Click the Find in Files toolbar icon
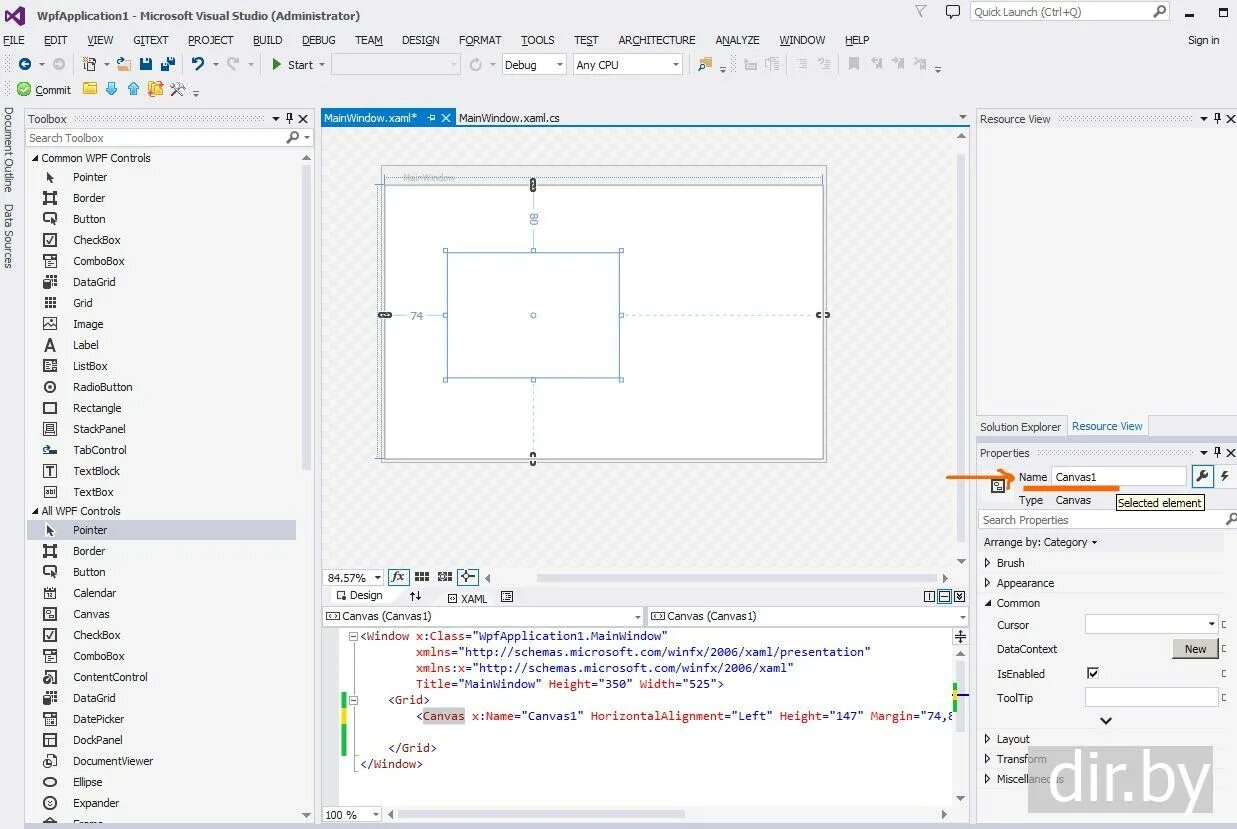This screenshot has width=1237, height=829. click(x=705, y=64)
